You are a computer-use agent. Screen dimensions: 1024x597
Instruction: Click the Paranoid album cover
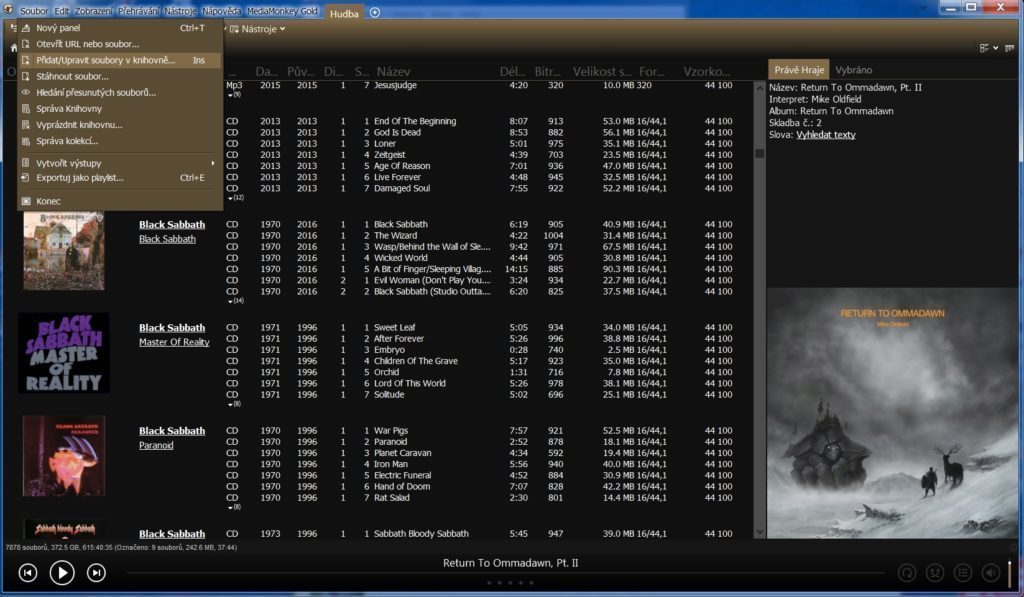click(x=64, y=456)
